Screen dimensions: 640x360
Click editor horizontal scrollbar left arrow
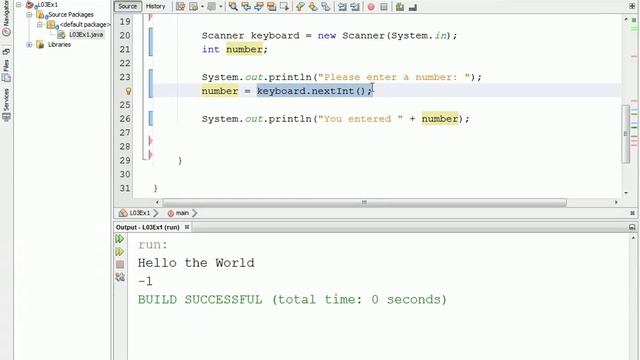pyautogui.click(x=158, y=202)
